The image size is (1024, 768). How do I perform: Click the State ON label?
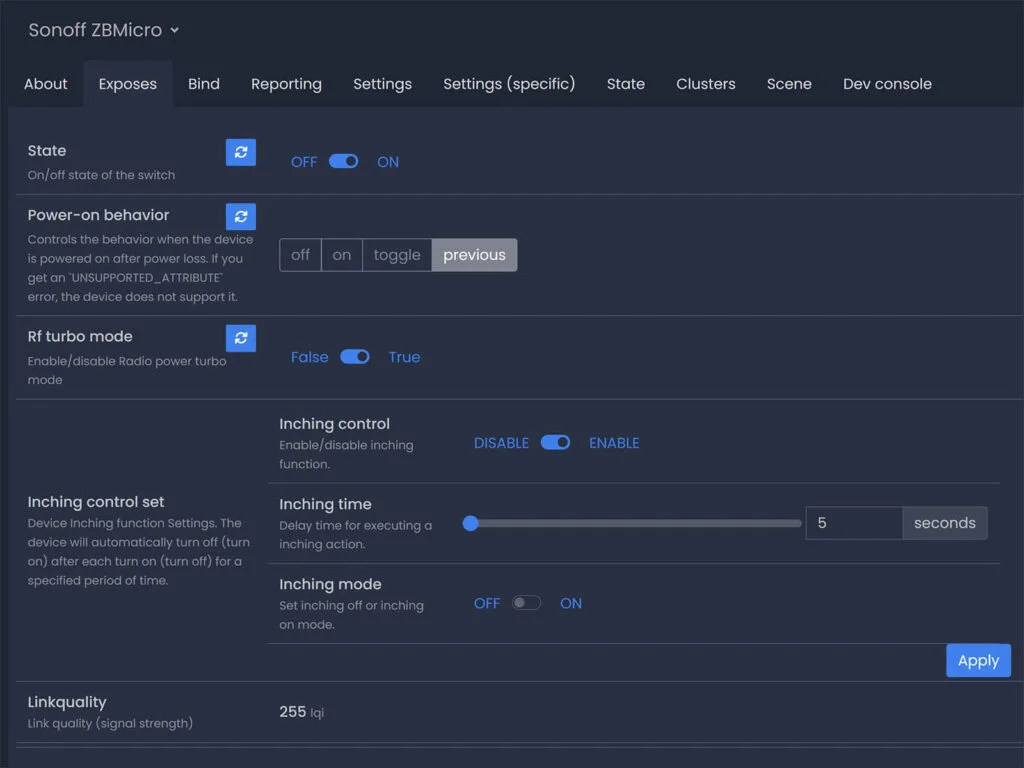(388, 162)
